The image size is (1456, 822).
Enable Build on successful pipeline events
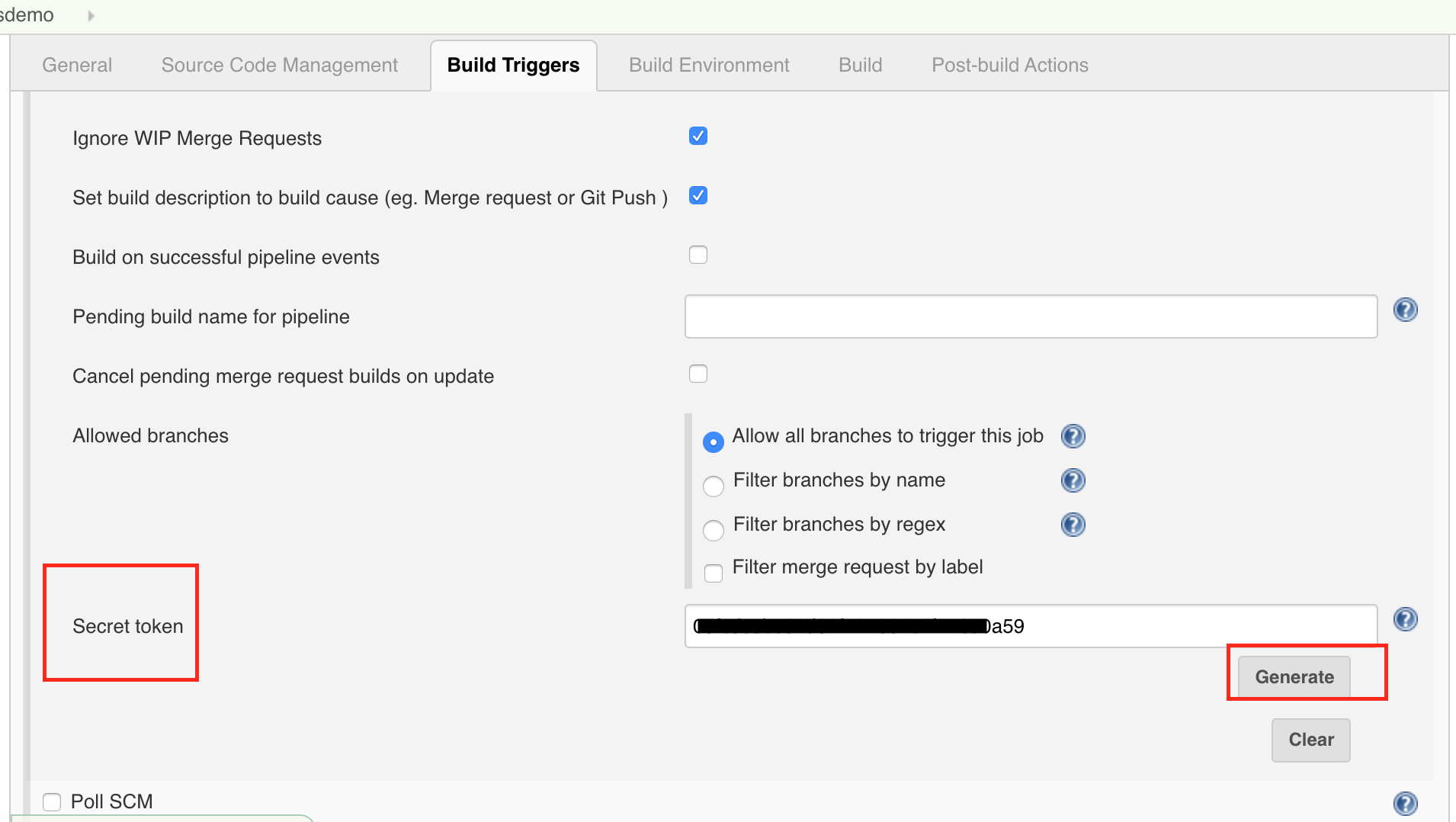(x=698, y=255)
